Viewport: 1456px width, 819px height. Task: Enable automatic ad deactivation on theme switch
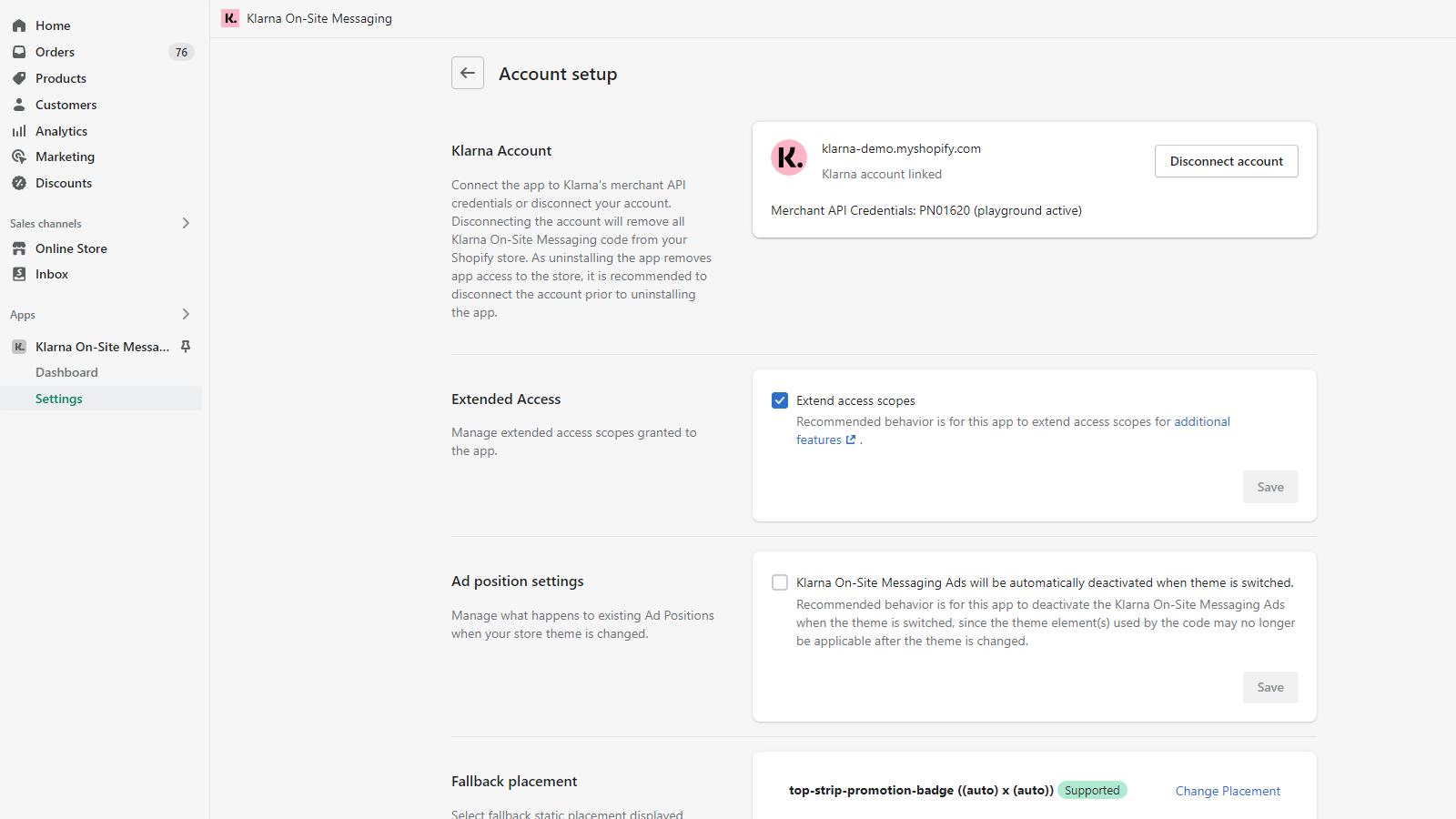(x=780, y=582)
